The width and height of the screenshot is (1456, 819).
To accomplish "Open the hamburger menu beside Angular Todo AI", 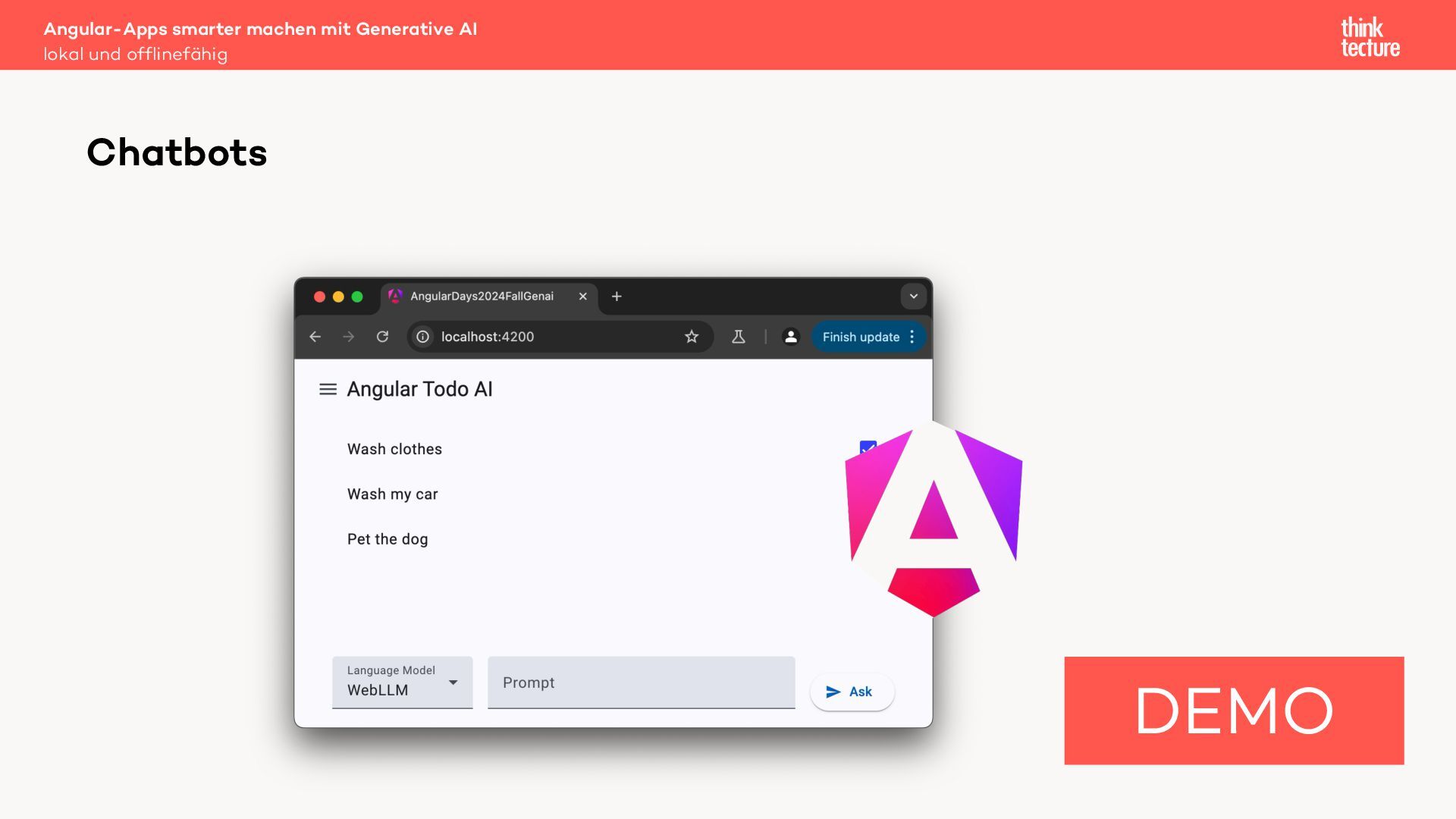I will (x=328, y=389).
